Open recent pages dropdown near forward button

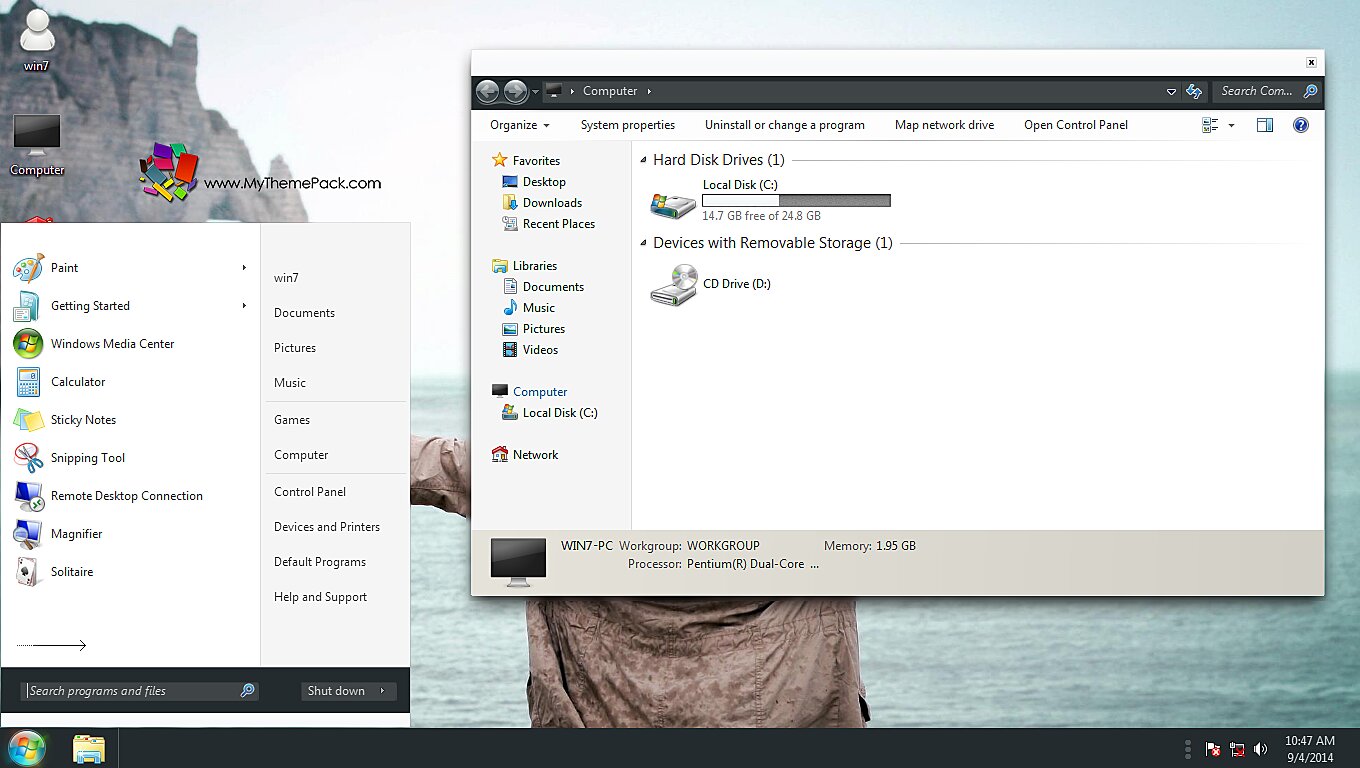point(536,92)
